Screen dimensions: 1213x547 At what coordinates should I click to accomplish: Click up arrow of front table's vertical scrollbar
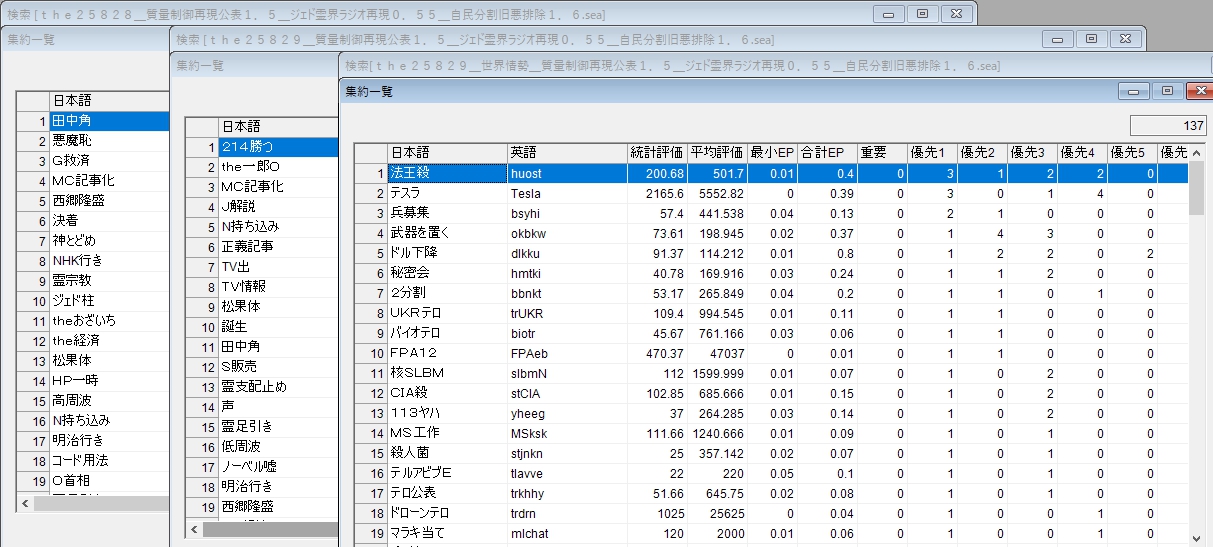coord(1196,153)
